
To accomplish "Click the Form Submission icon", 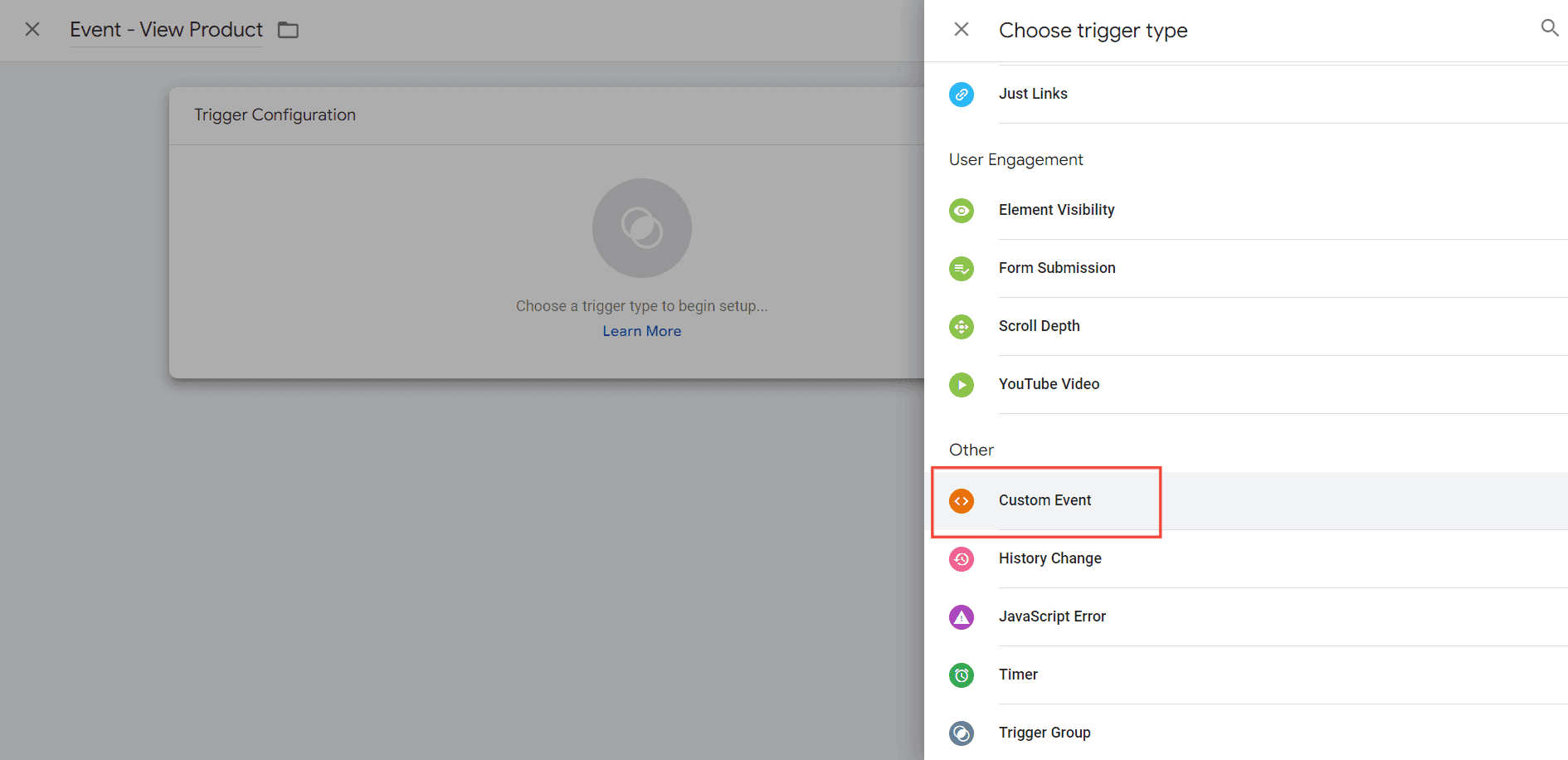I will pos(962,269).
